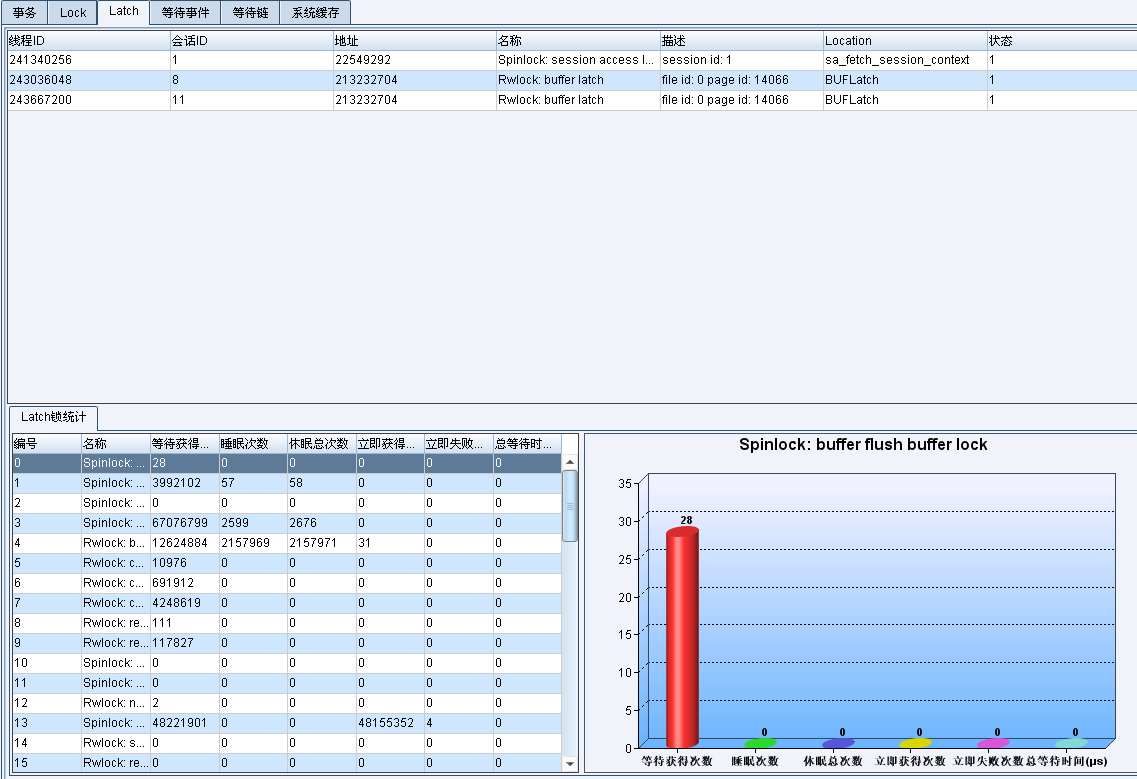Sort by the 线程ID column header
This screenshot has width=1137, height=779.
pos(88,41)
